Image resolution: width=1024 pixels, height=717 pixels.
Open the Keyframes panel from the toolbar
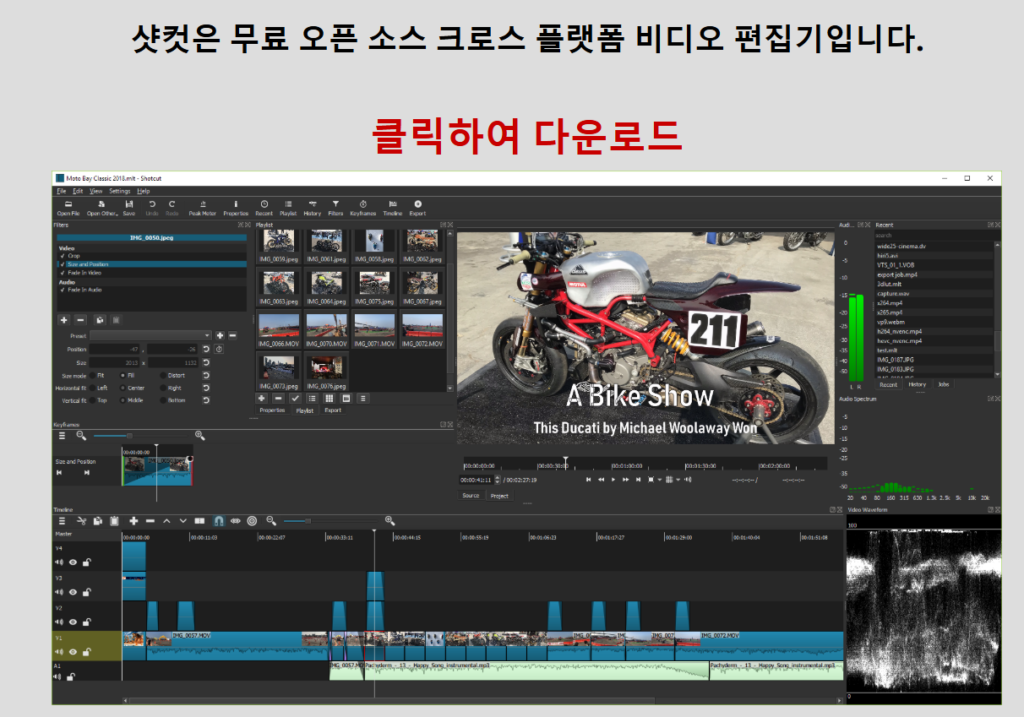[x=362, y=205]
